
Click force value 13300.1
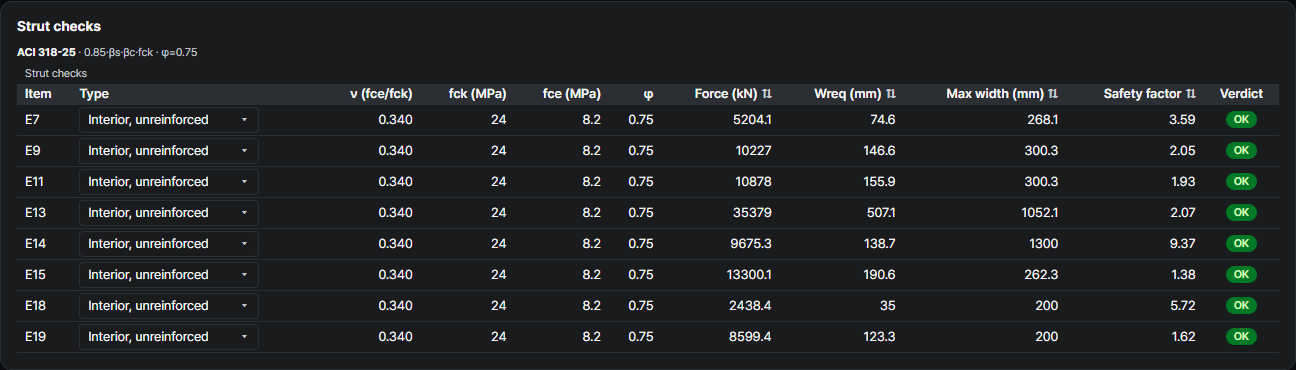(x=749, y=275)
